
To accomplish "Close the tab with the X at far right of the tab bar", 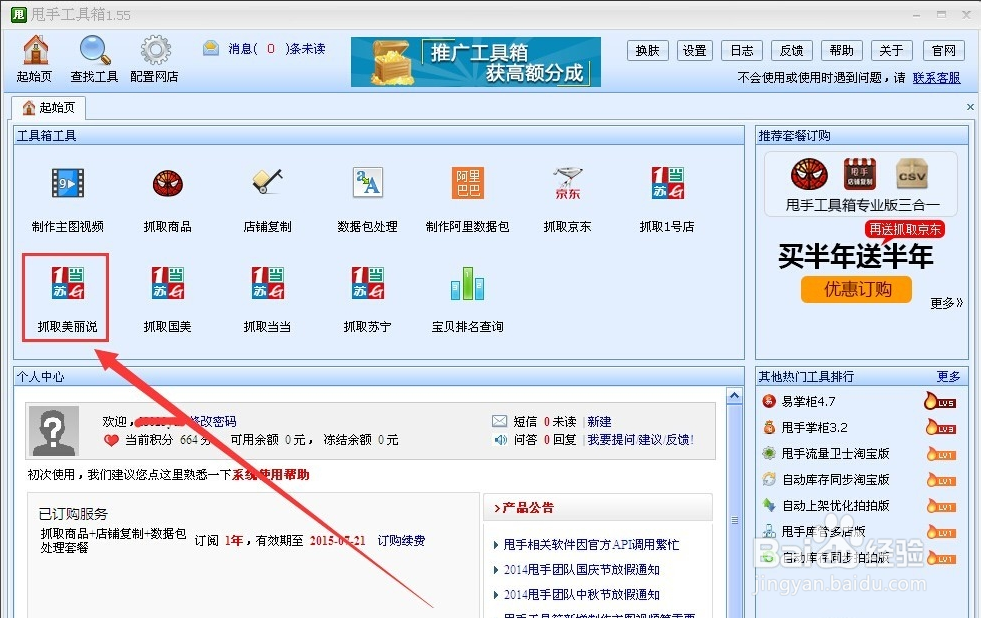I will (970, 107).
